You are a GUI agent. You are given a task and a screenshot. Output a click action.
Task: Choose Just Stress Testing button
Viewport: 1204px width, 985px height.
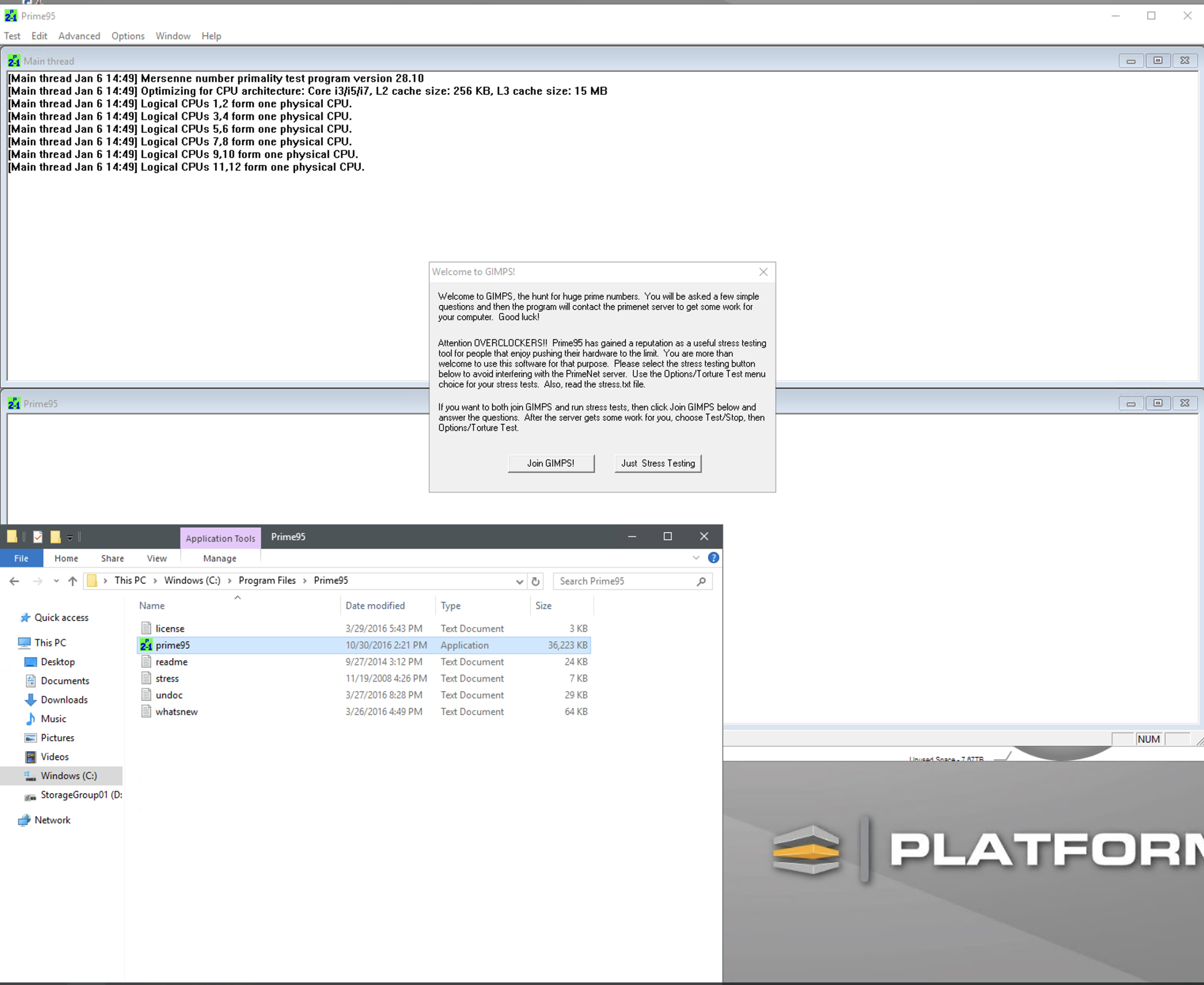point(658,463)
